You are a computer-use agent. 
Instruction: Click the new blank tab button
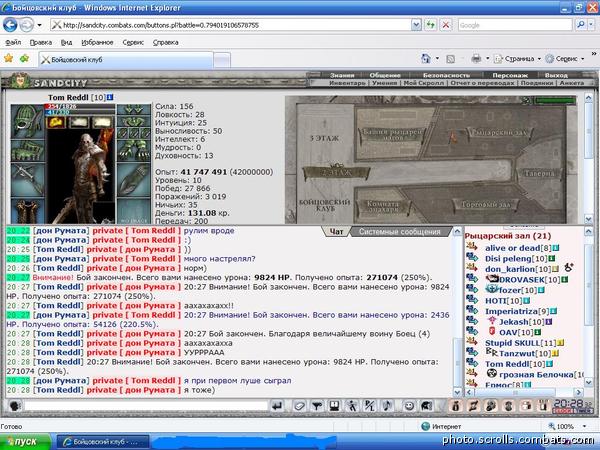pyautogui.click(x=222, y=60)
